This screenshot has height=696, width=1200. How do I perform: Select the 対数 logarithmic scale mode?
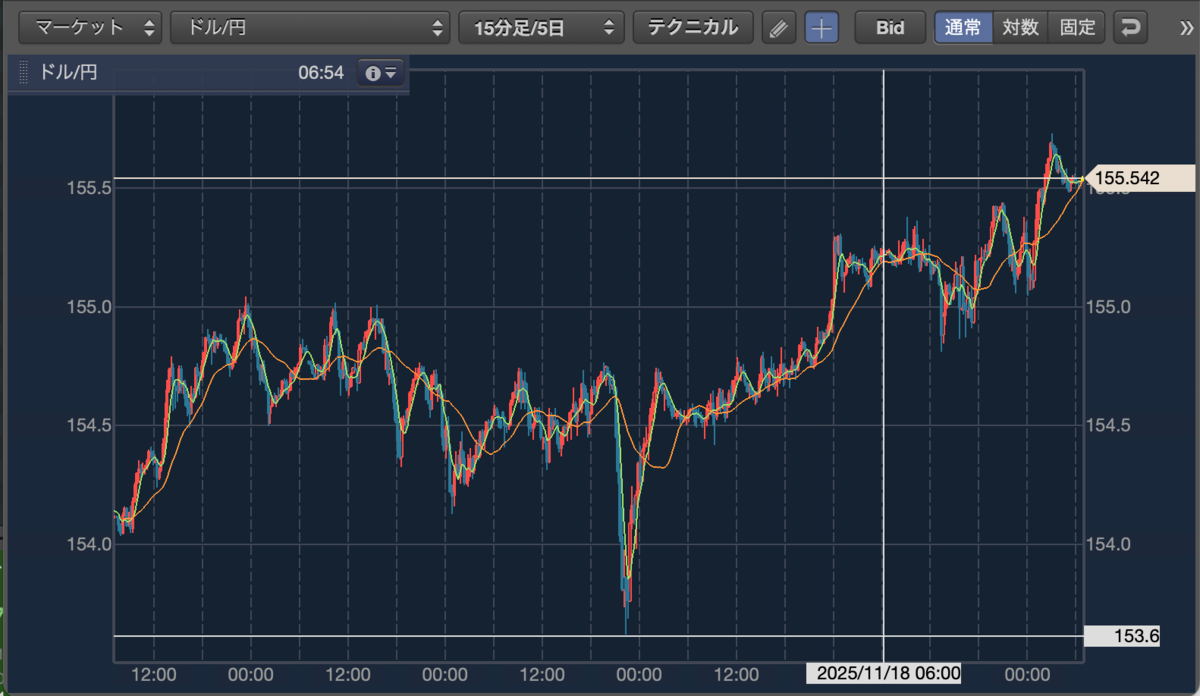[x=1021, y=28]
